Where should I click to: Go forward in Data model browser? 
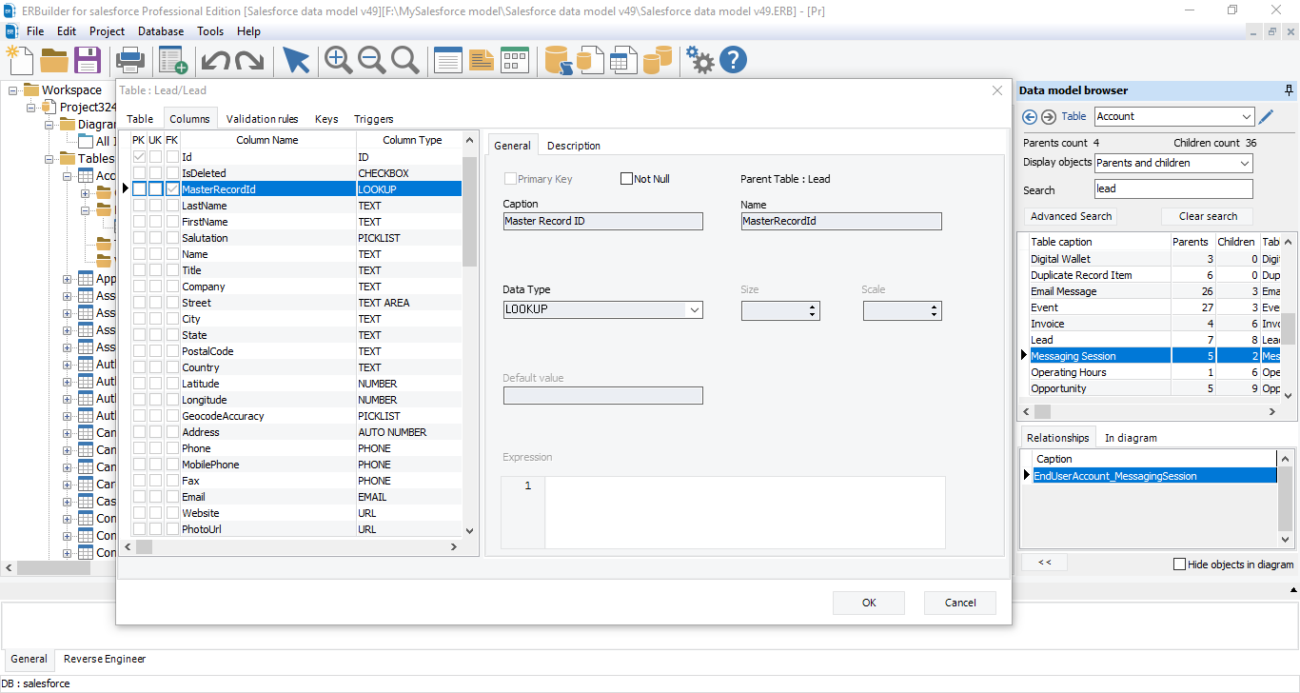pos(1048,117)
